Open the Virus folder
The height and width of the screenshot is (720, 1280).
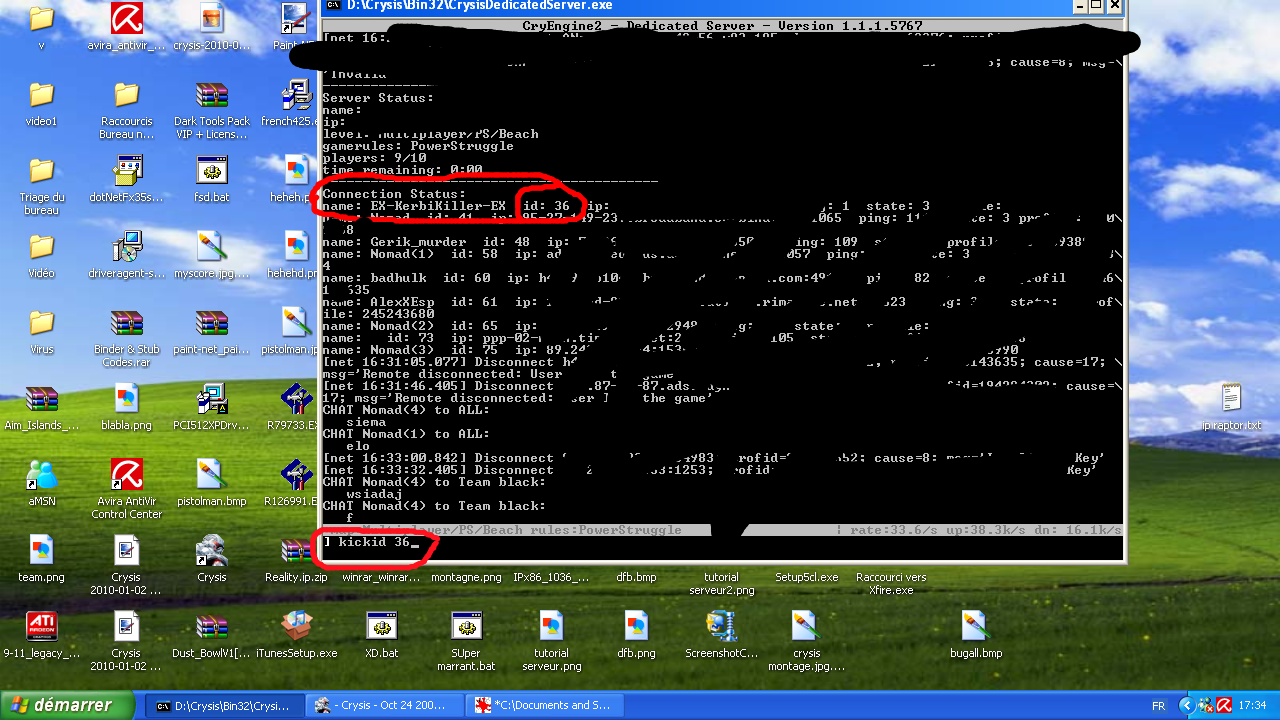(x=41, y=323)
